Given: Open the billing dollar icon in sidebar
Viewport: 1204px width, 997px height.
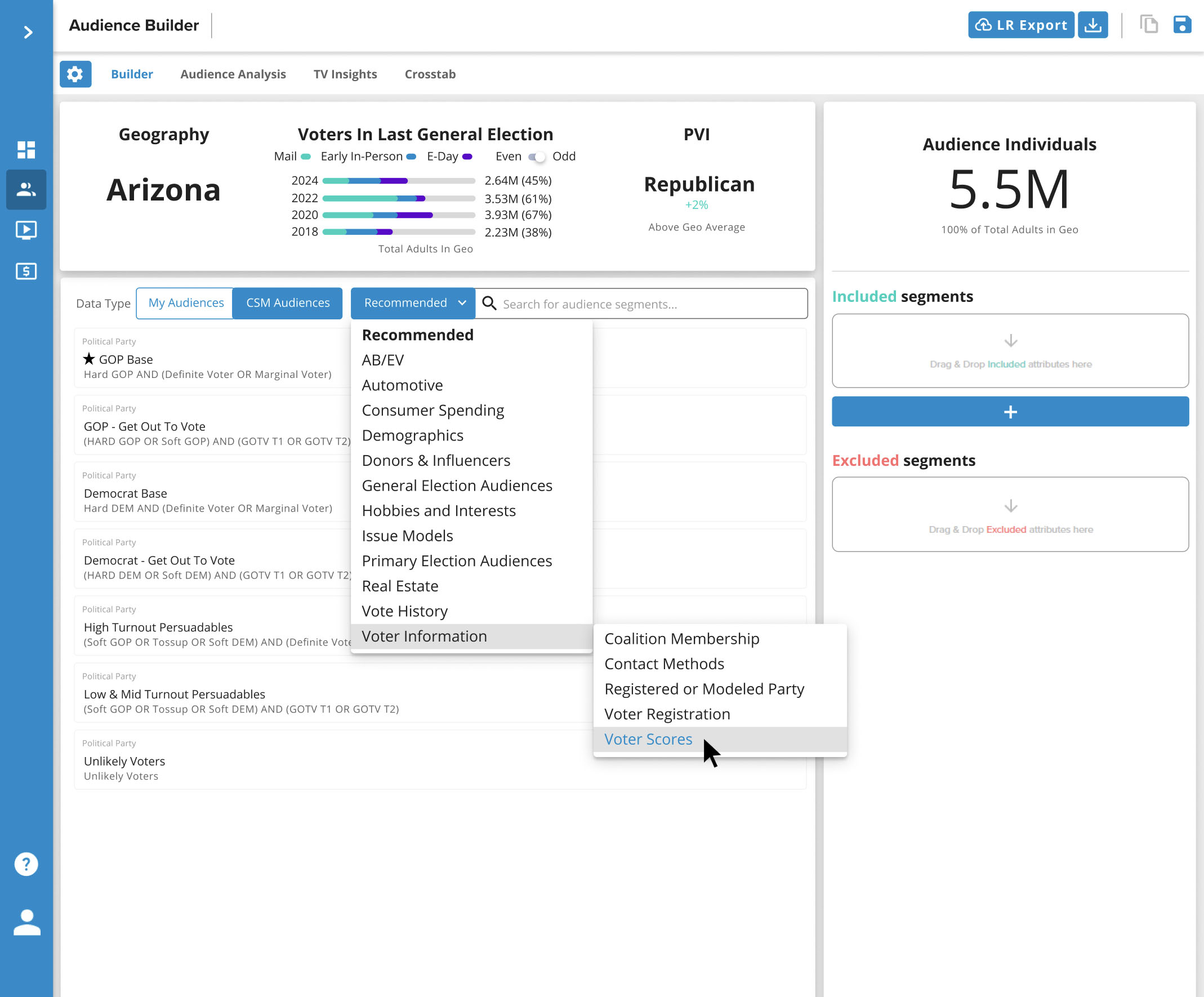Looking at the screenshot, I should click(x=26, y=271).
